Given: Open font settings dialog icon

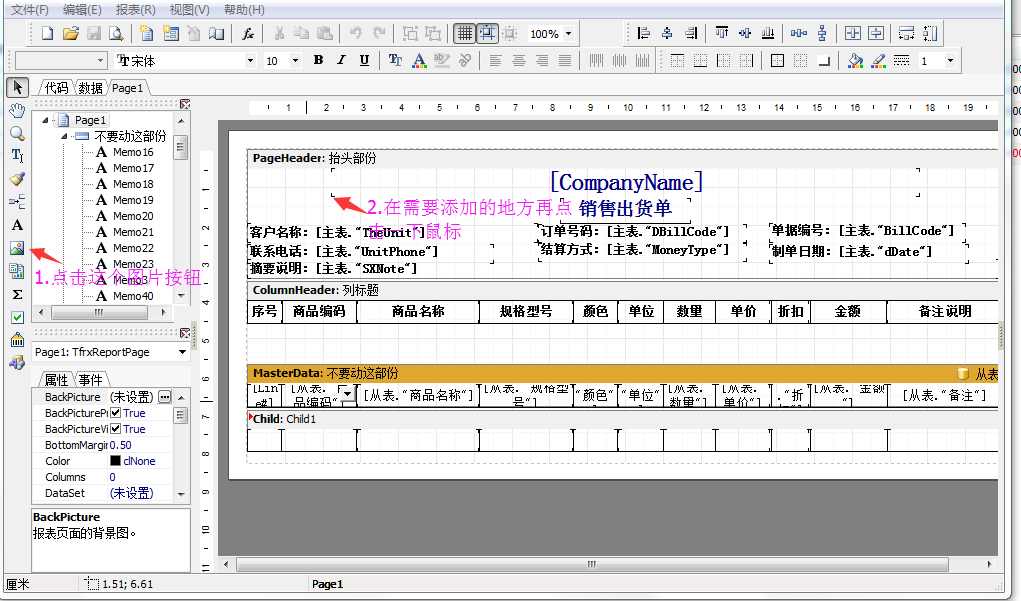Looking at the screenshot, I should point(395,60).
